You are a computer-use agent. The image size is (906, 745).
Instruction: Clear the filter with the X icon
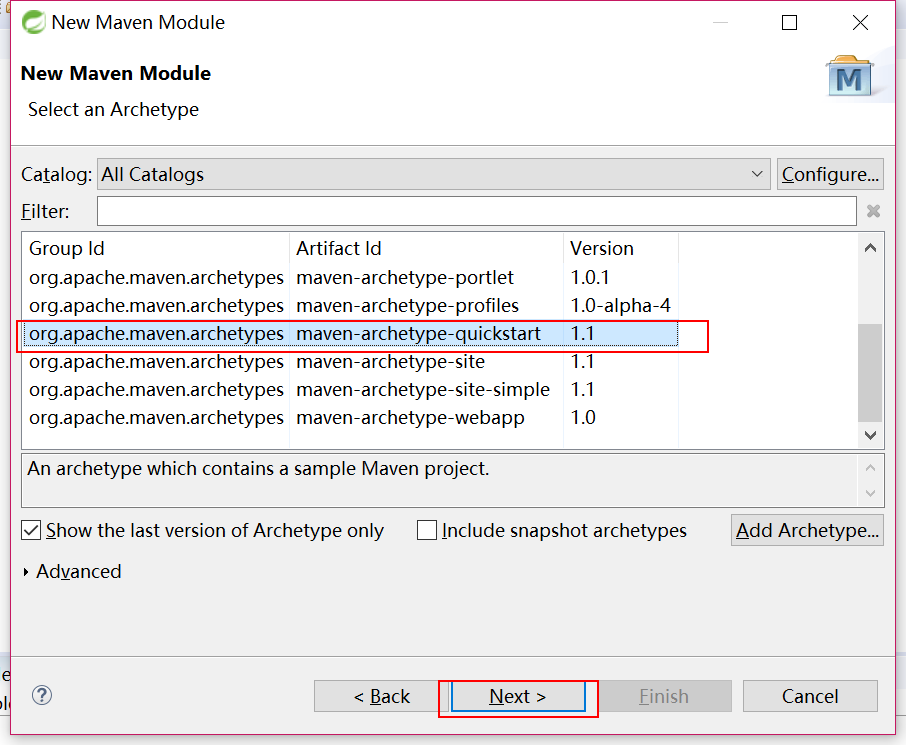coord(873,212)
